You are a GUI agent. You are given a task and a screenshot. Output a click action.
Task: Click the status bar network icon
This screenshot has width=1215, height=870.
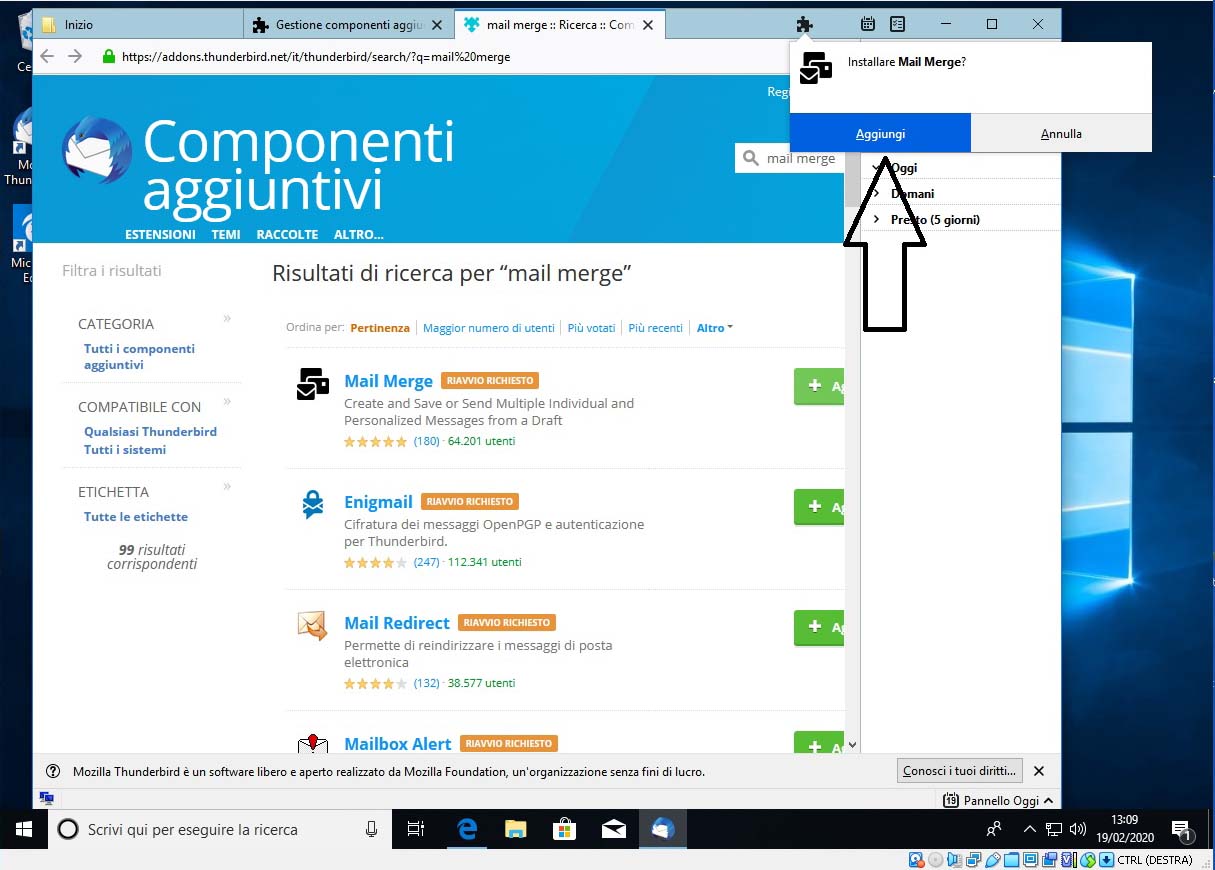46,799
